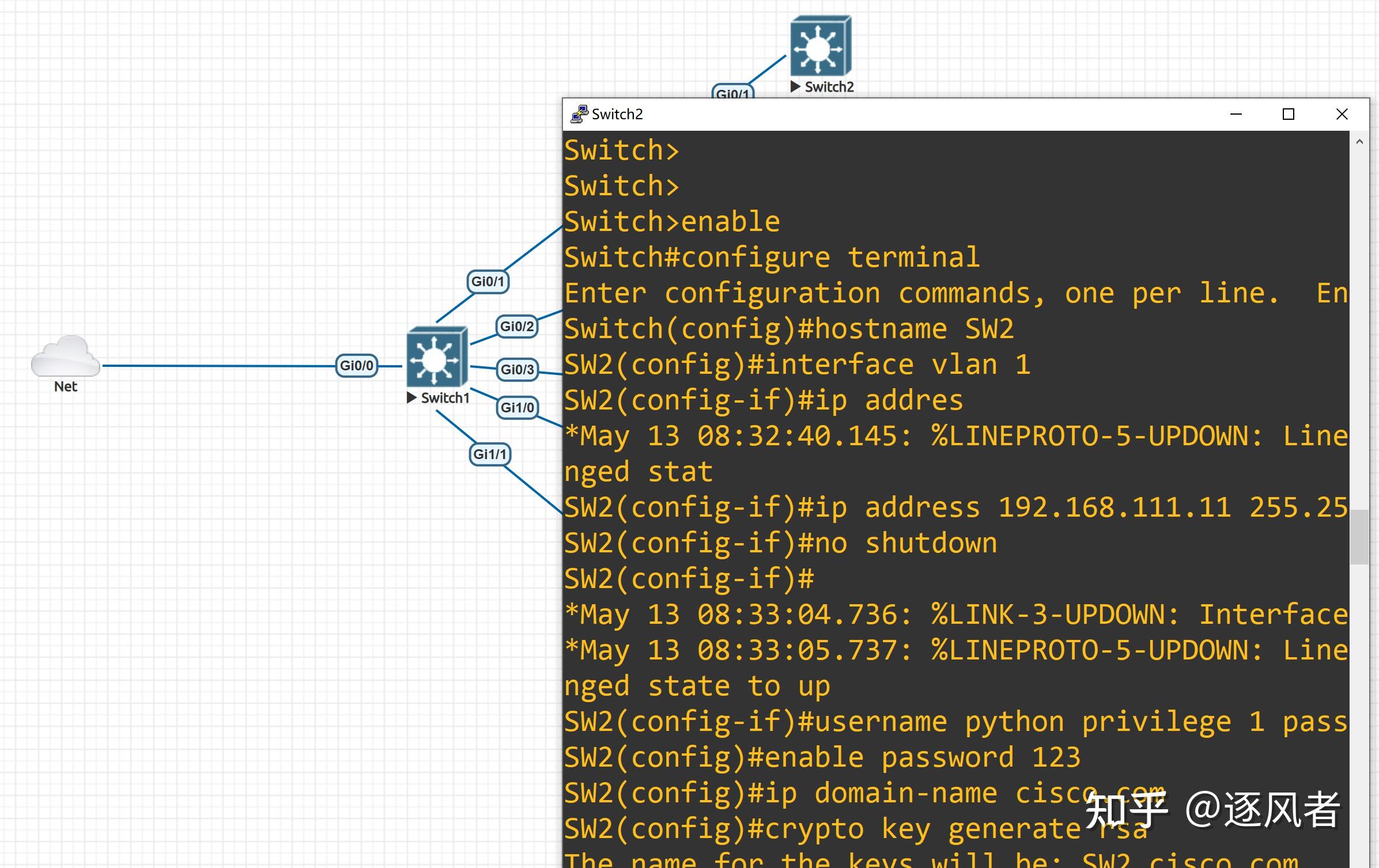Click the terminal vertical scrollbar thumb
Image resolution: width=1379 pixels, height=868 pixels.
pos(1359,537)
